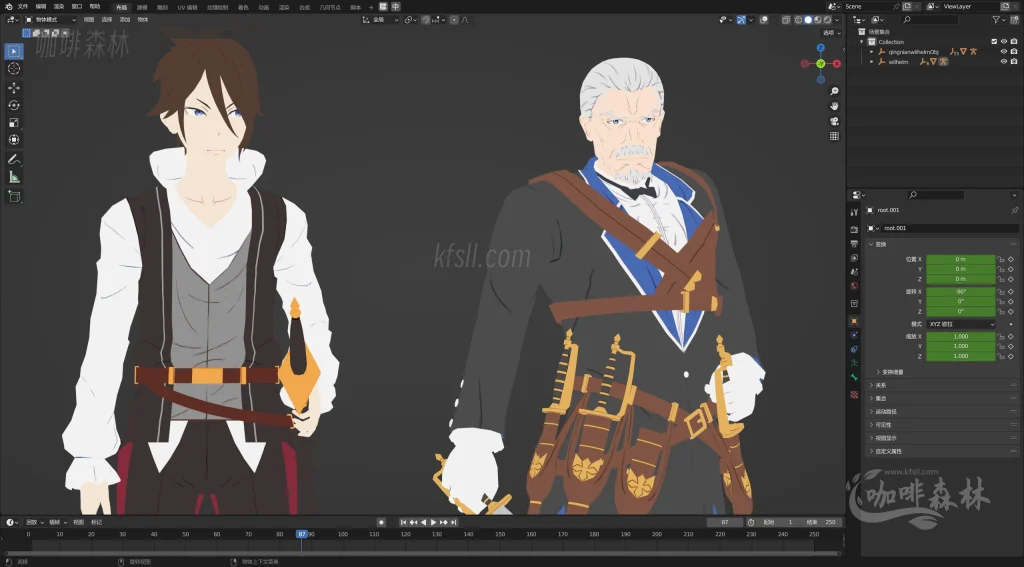
Task: Open rotation mode XYZ Euler dropdown
Action: [961, 324]
